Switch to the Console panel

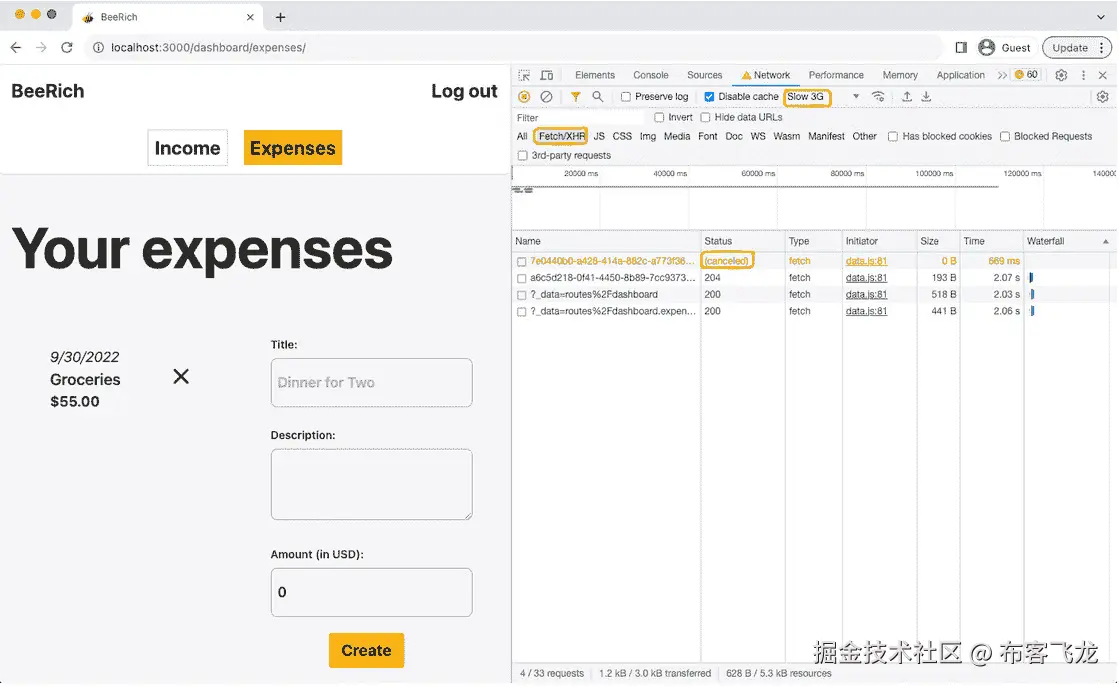(x=650, y=74)
